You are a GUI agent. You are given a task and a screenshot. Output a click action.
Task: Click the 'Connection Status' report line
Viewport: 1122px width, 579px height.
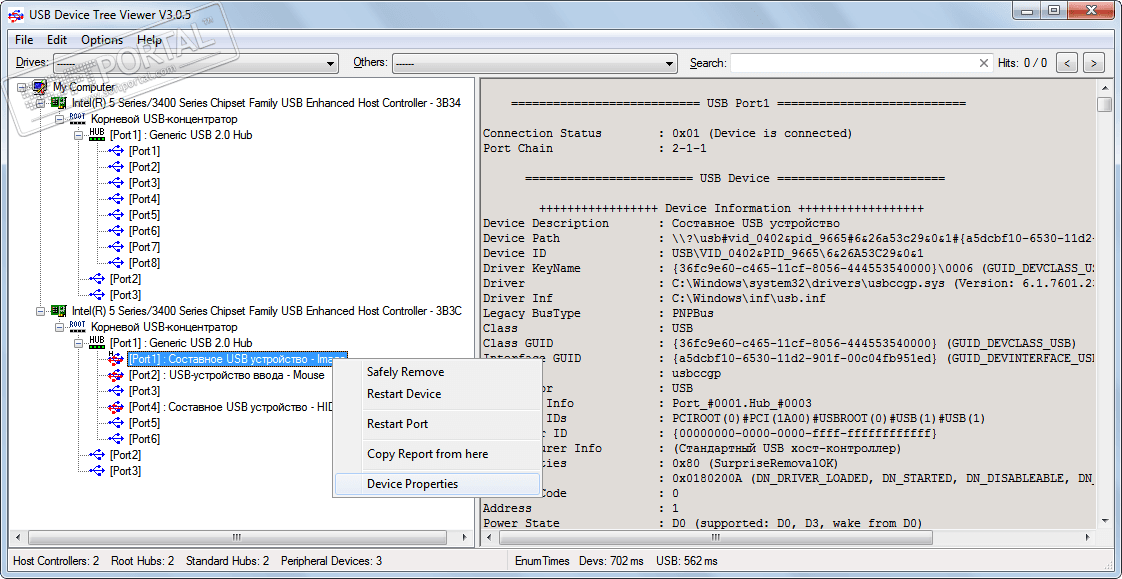coord(668,133)
